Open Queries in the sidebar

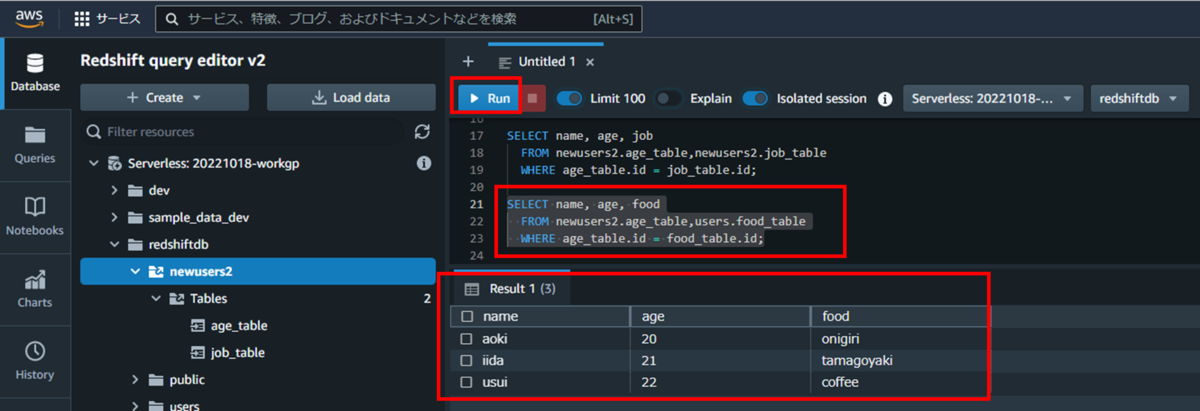(35, 145)
